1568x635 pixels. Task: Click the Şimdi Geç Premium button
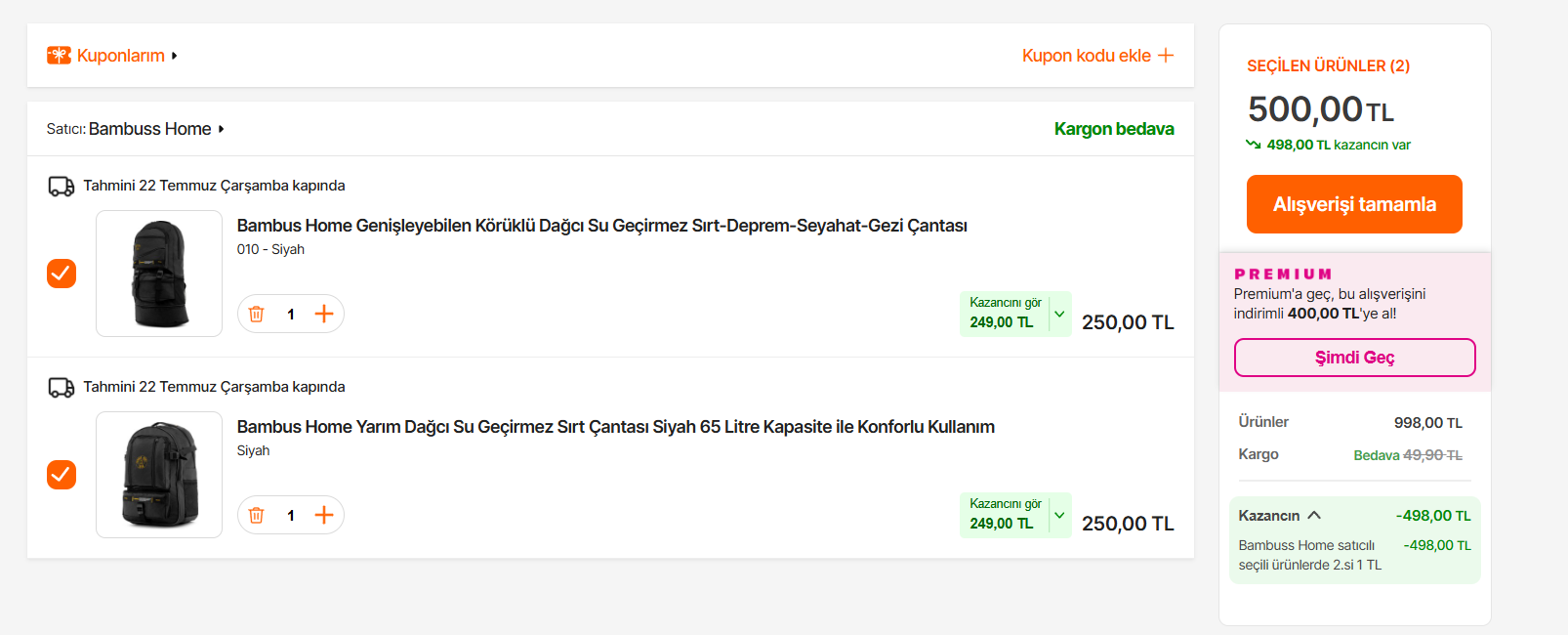(1354, 358)
